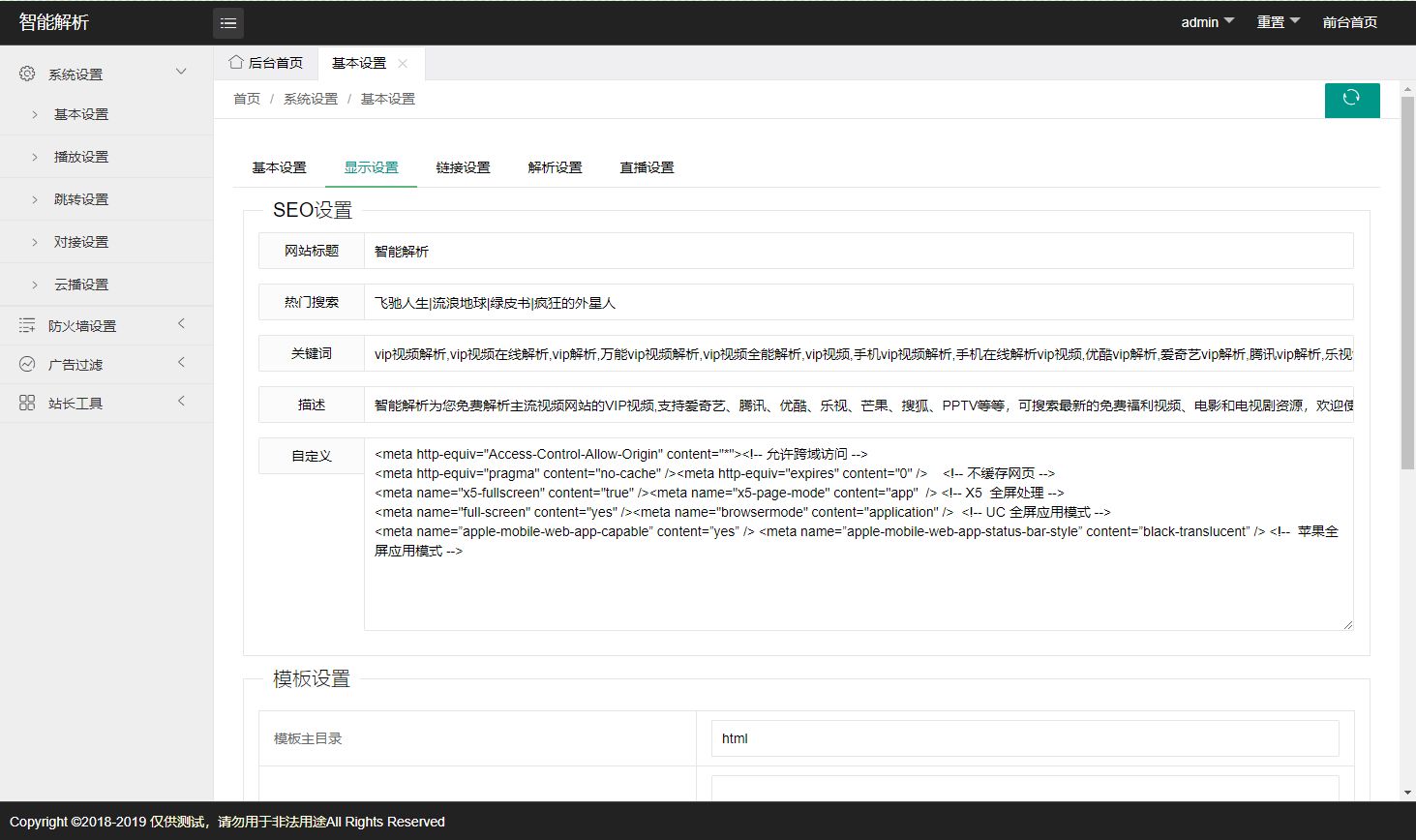Switch to the 基本设置 settings tab
The width and height of the screenshot is (1416, 840).
(280, 167)
